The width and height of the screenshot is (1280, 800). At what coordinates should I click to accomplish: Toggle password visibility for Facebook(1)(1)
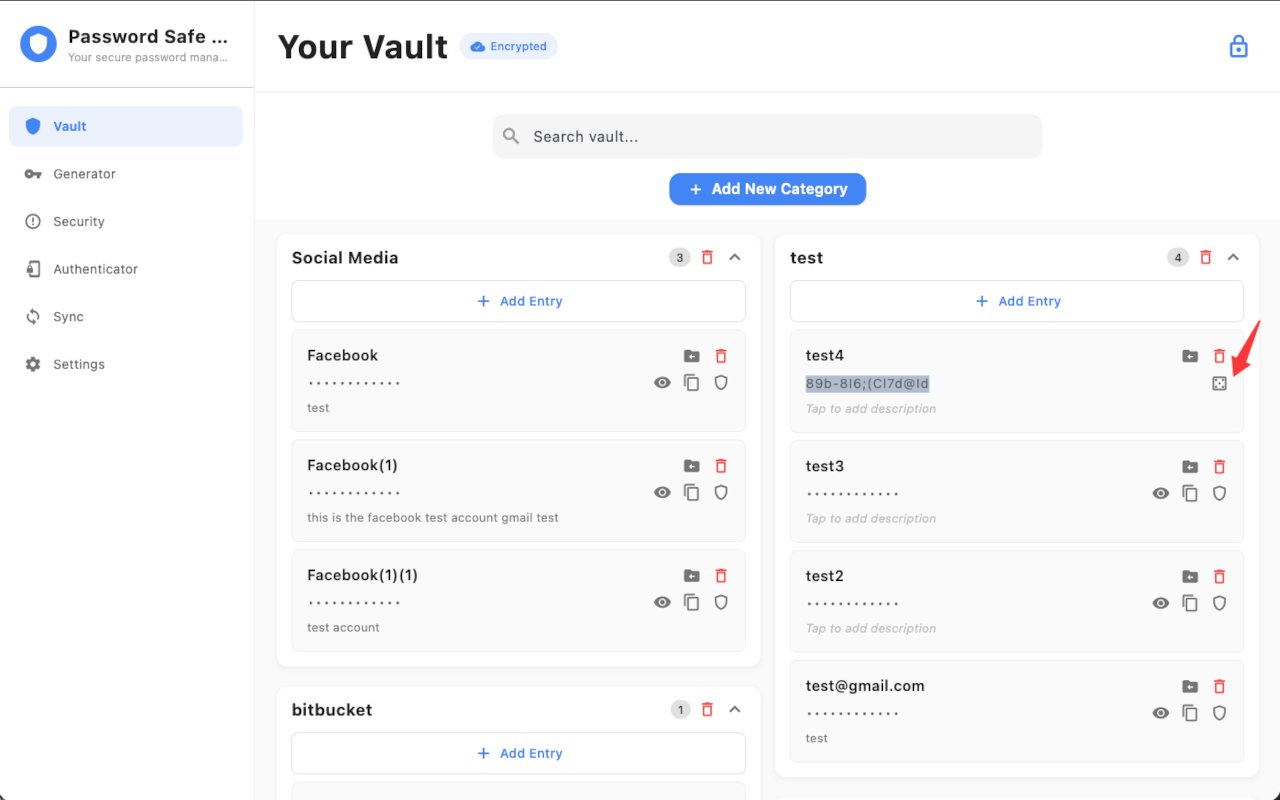tap(662, 602)
